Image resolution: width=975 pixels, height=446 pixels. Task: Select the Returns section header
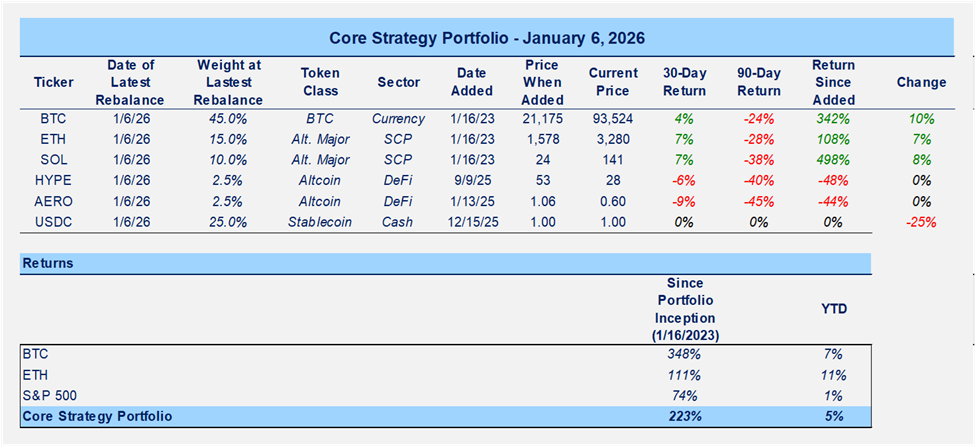(49, 264)
